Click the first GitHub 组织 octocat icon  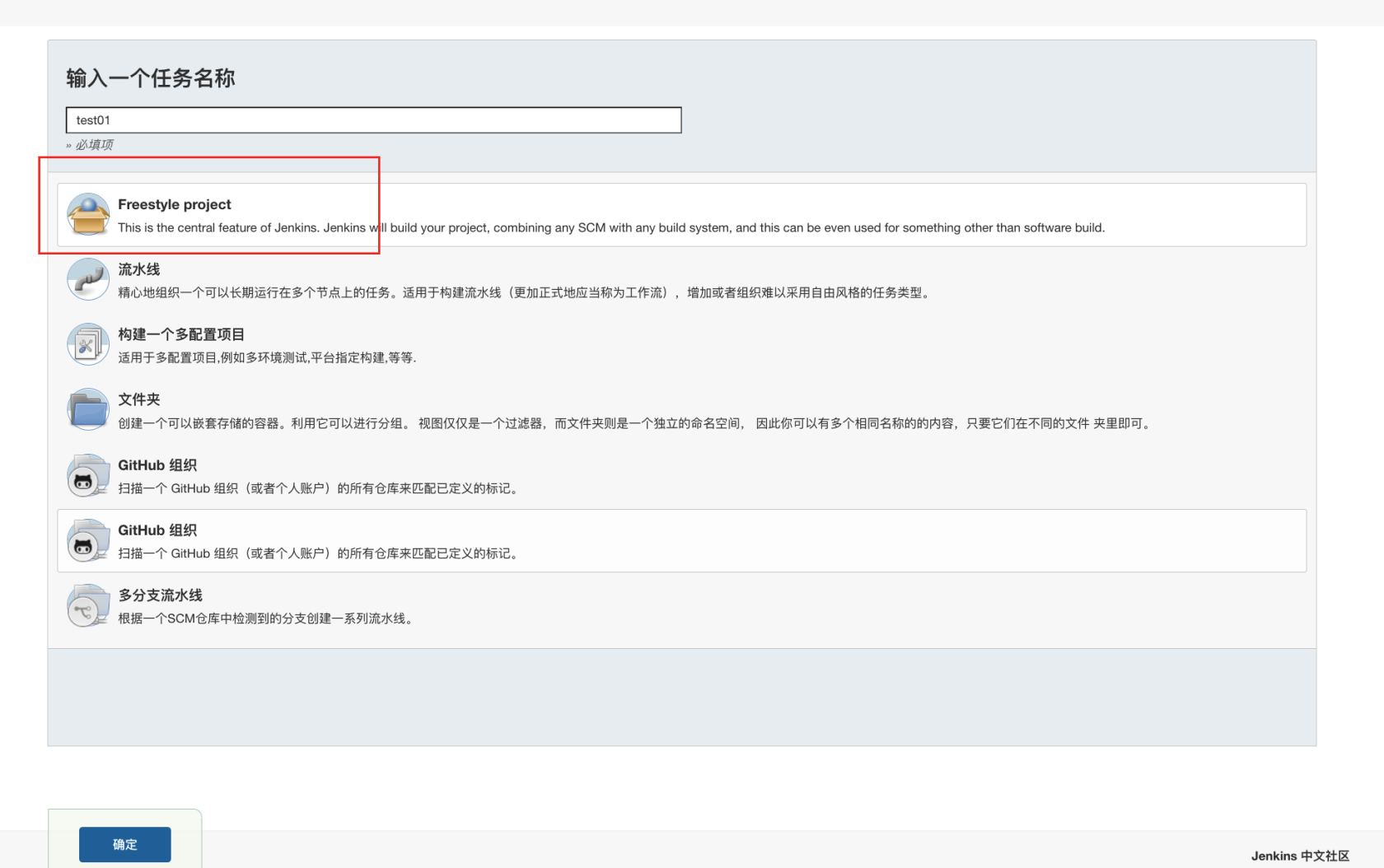click(x=88, y=475)
